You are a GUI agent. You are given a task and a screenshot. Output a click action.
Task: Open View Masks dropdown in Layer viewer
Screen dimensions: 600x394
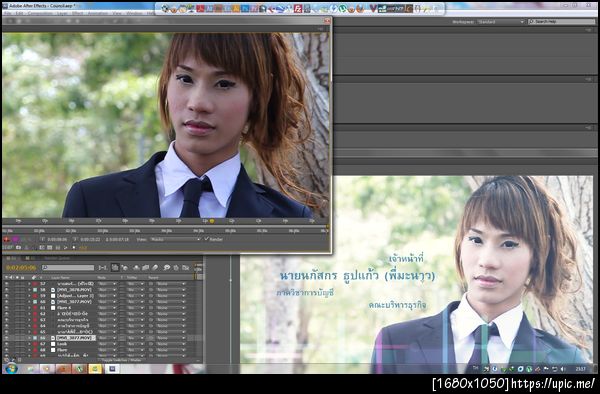click(175, 239)
